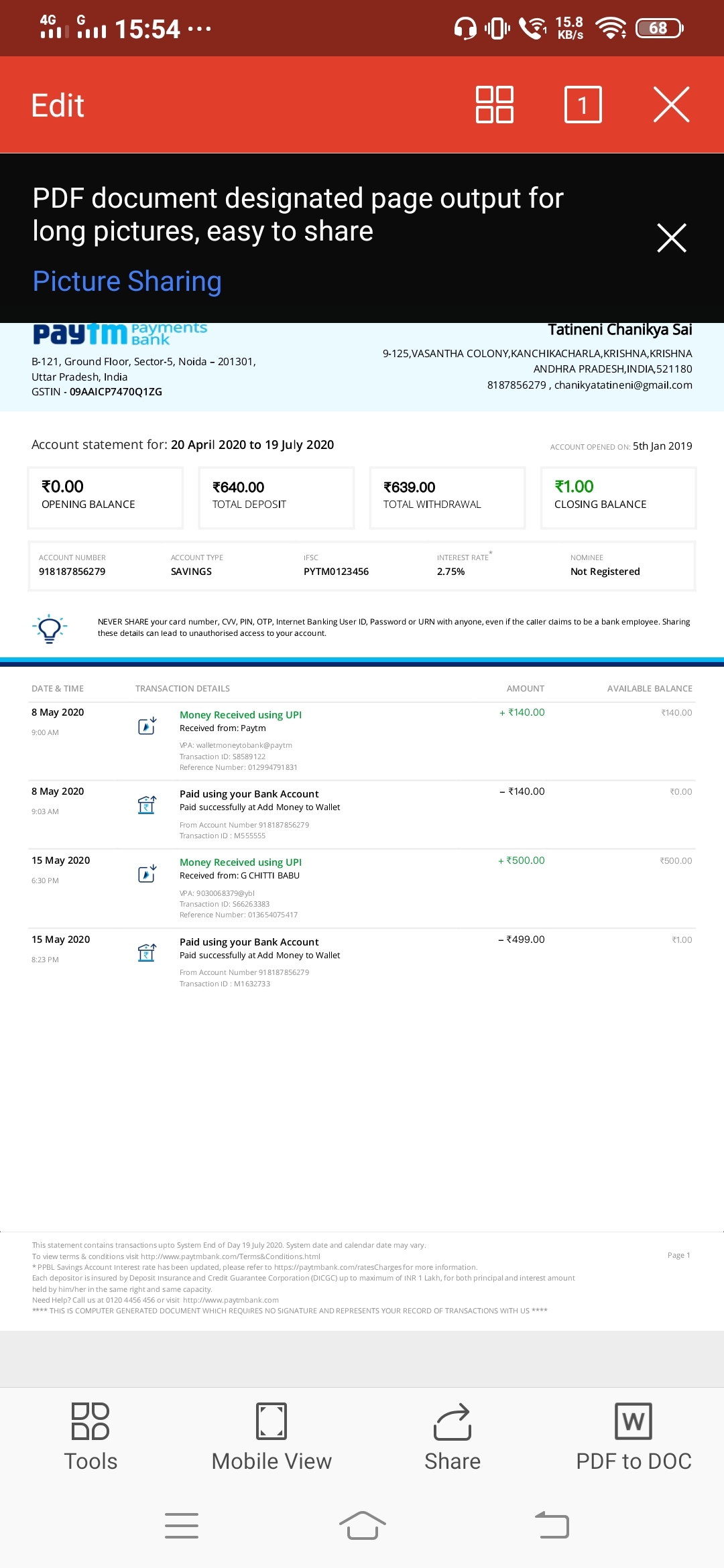The height and width of the screenshot is (1568, 724).
Task: Tap Received from: Paytm text
Action: point(223,728)
